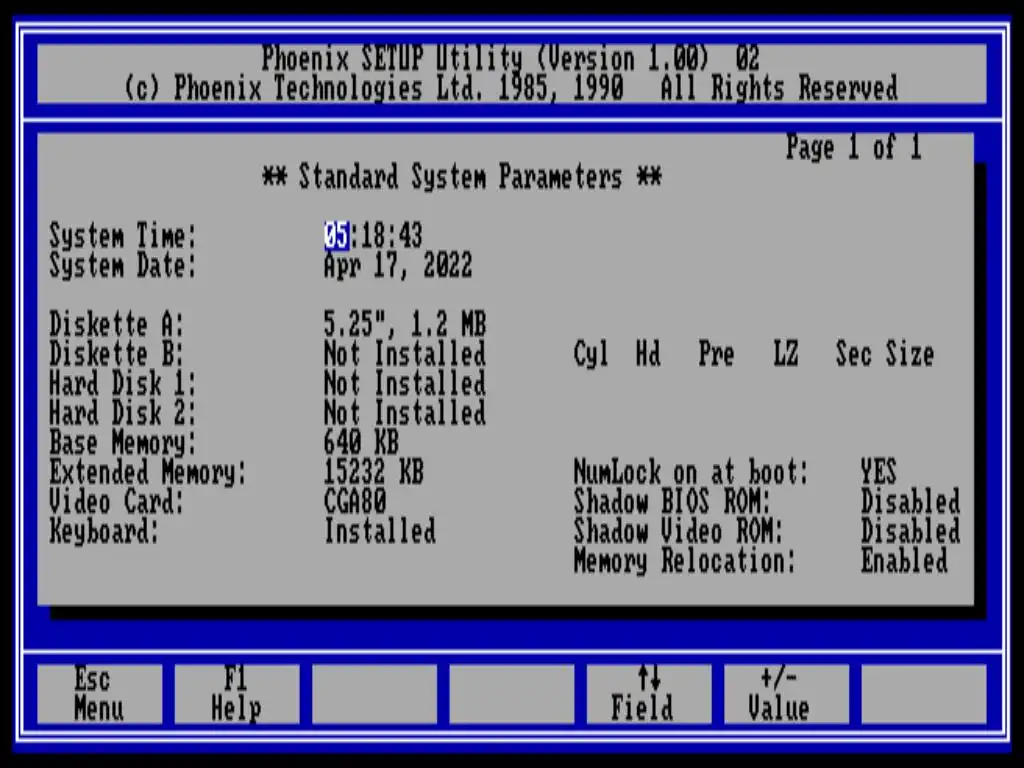
Task: Click the Standard System Parameters heading
Action: (462, 177)
